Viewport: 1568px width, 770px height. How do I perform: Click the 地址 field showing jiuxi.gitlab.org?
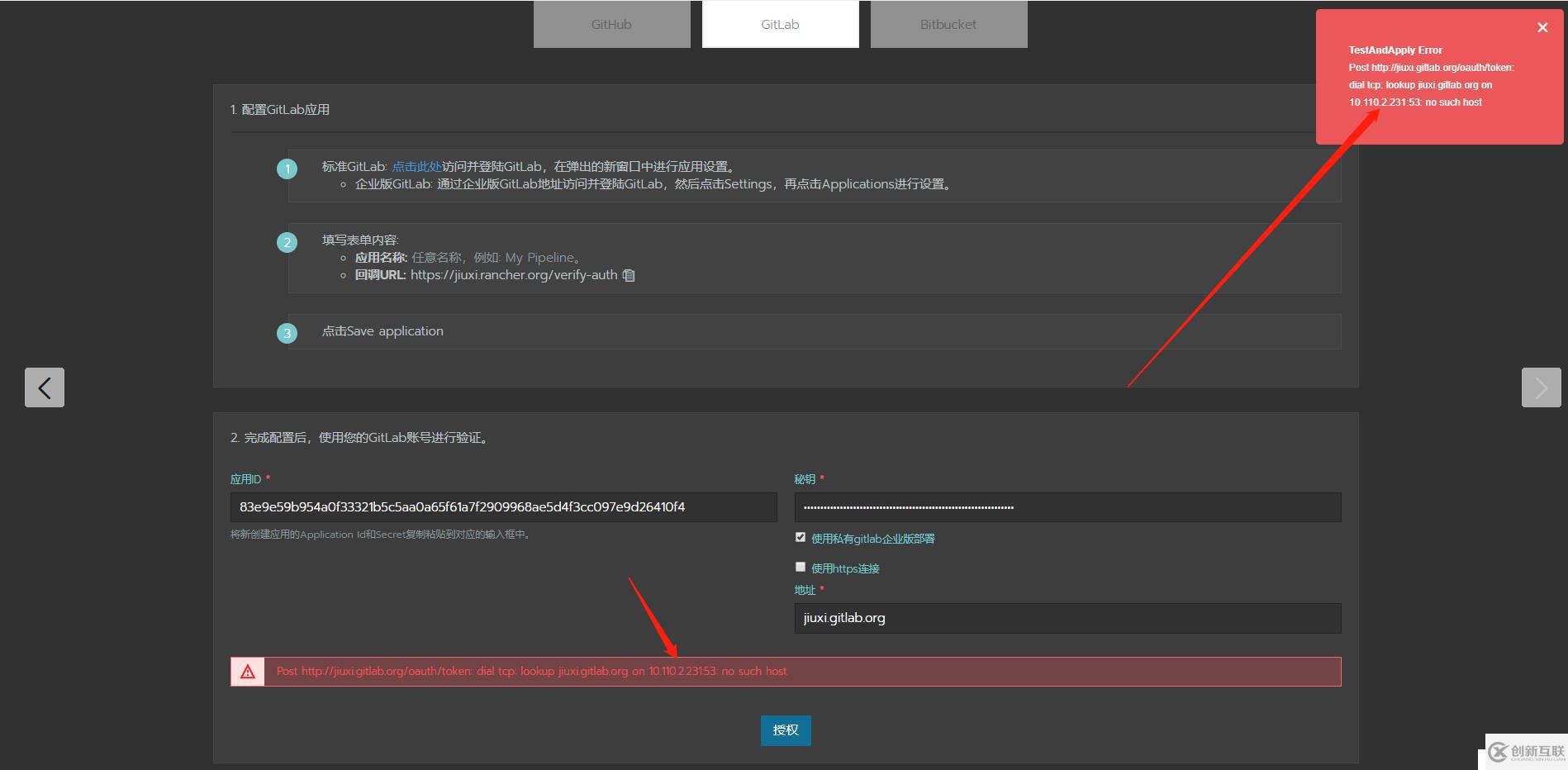(x=1066, y=618)
